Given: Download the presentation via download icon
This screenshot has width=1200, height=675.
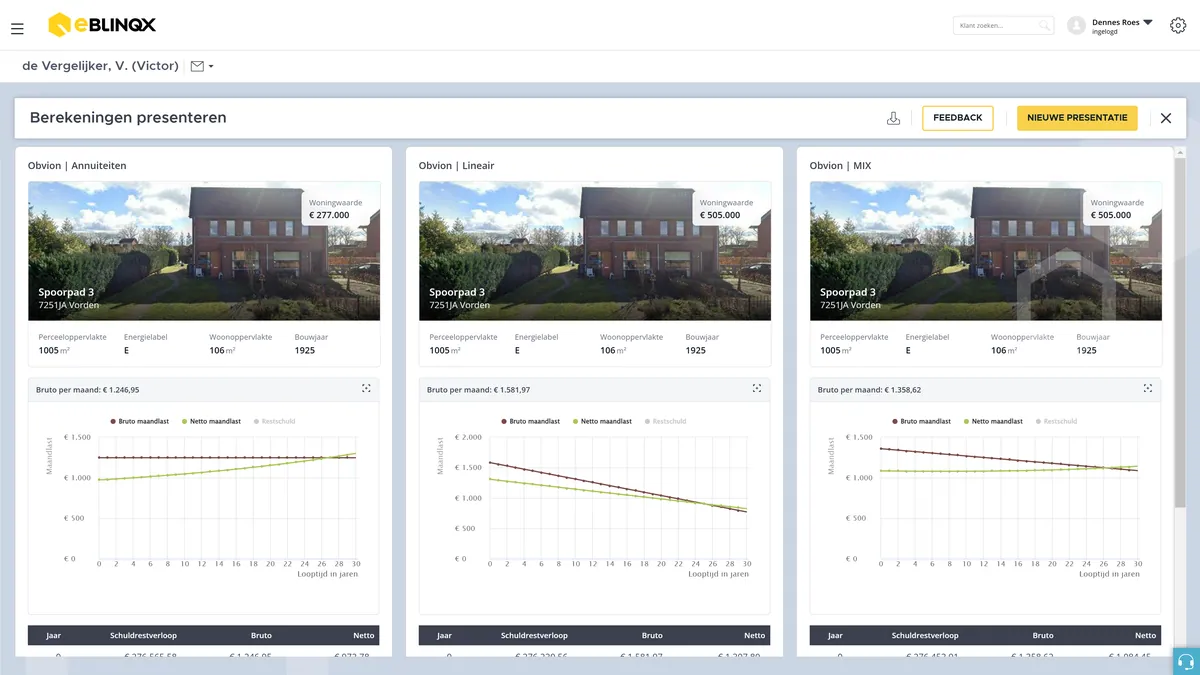Looking at the screenshot, I should point(894,118).
